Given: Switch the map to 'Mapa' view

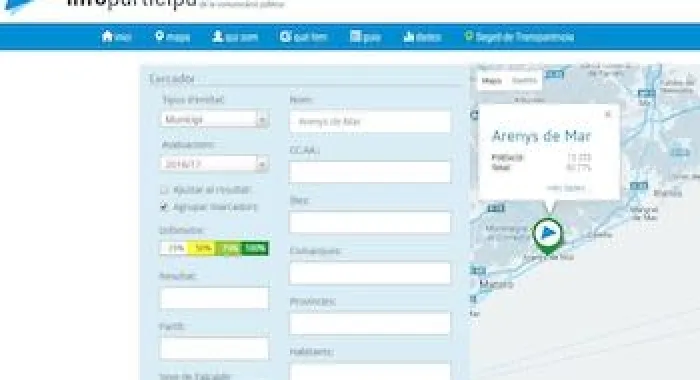Looking at the screenshot, I should [x=492, y=81].
